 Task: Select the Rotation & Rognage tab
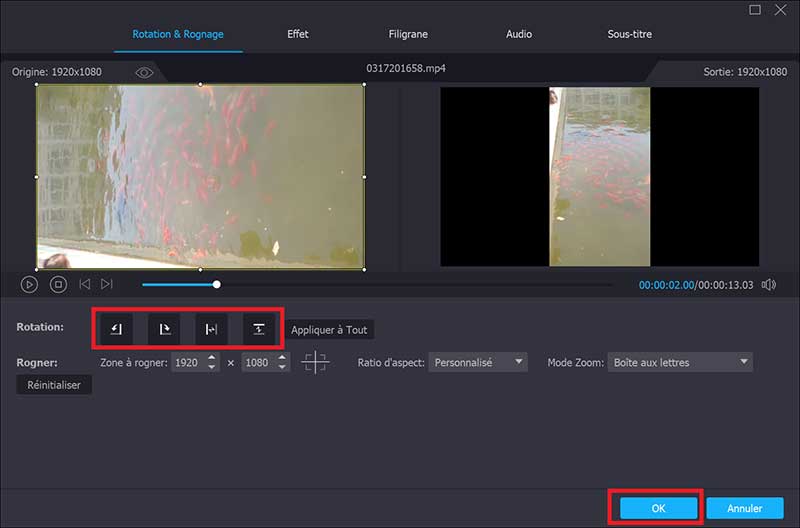tap(178, 34)
